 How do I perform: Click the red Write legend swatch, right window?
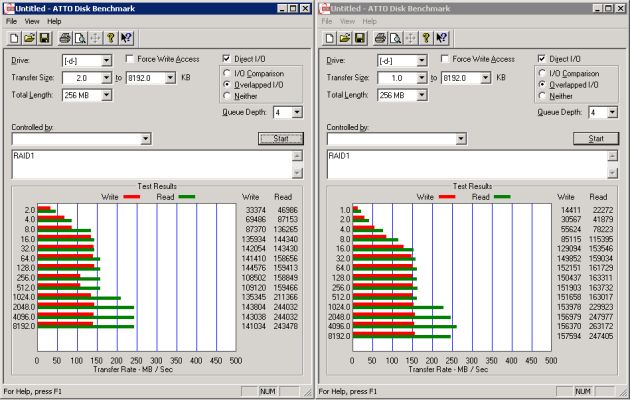coord(447,197)
